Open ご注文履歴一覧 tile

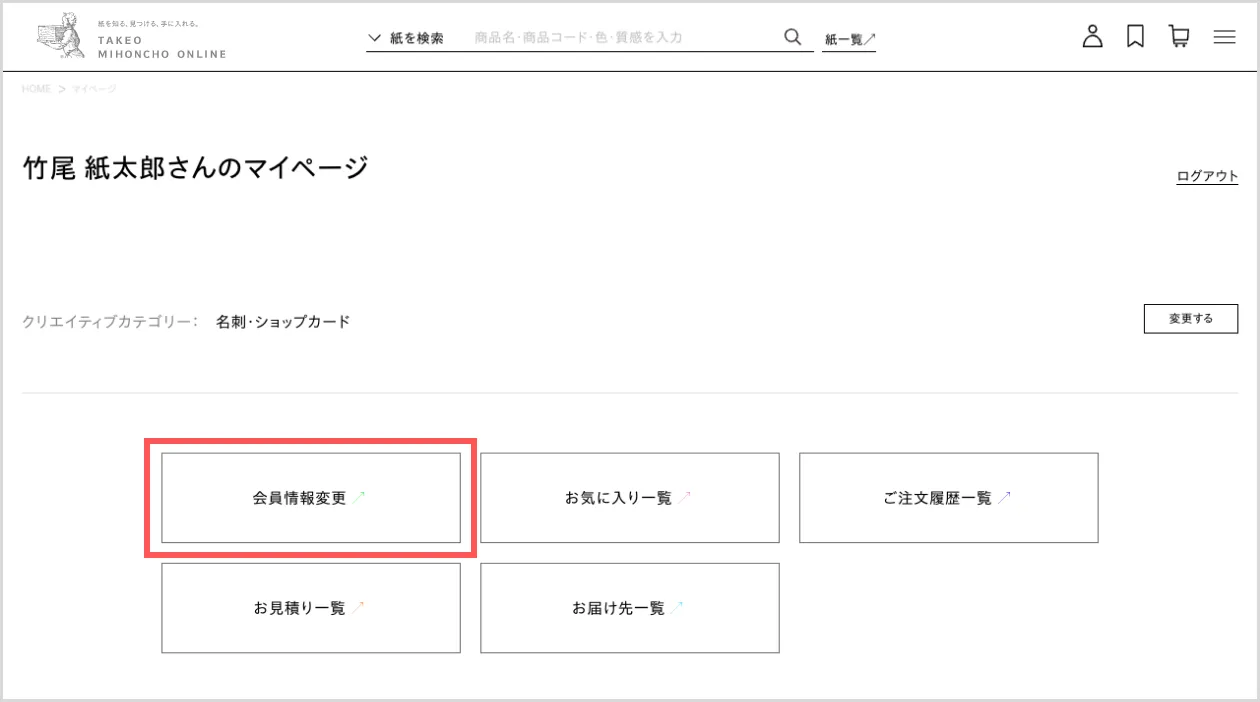coord(948,498)
